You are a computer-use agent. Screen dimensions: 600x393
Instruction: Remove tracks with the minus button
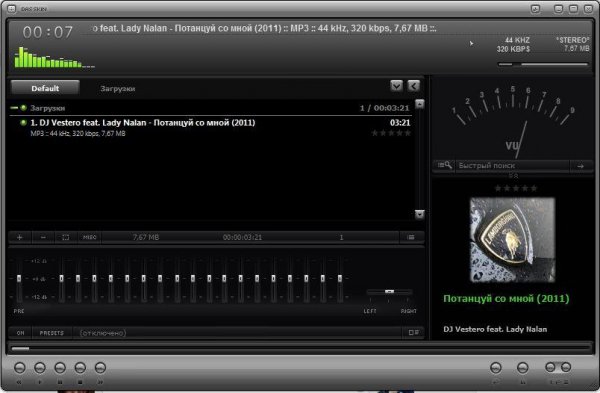(x=43, y=237)
